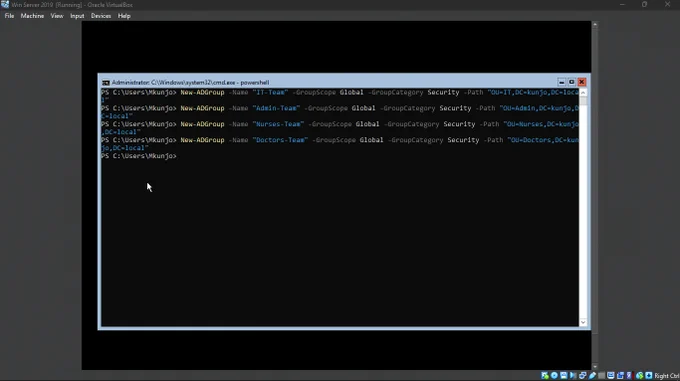Click the audio status bar icon

pyautogui.click(x=573, y=376)
